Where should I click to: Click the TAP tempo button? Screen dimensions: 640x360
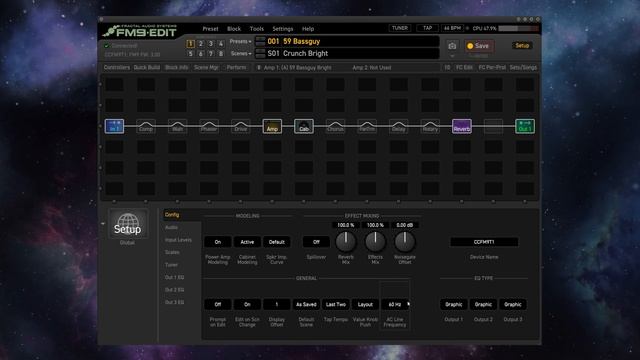427,28
